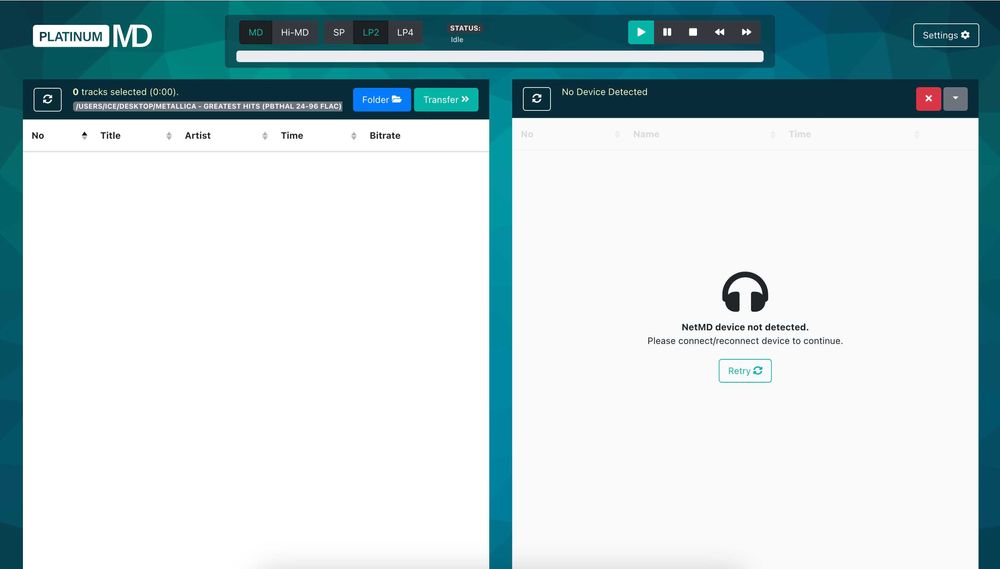Stop playback with the square icon

[693, 33]
